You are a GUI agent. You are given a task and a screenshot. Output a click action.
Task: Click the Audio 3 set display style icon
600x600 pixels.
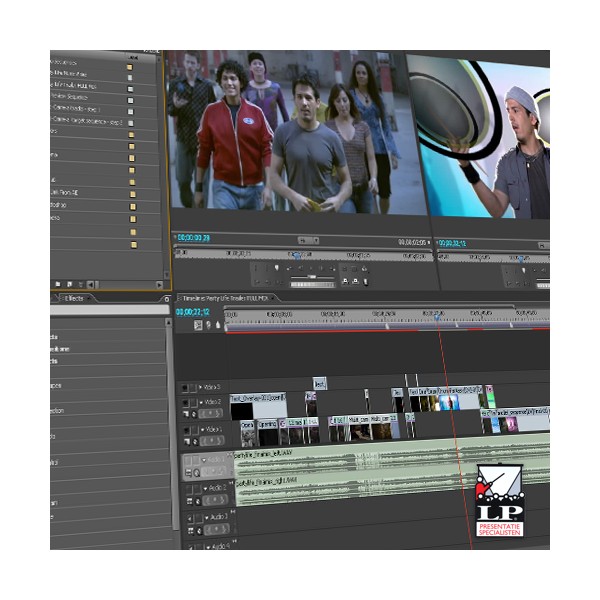click(190, 528)
